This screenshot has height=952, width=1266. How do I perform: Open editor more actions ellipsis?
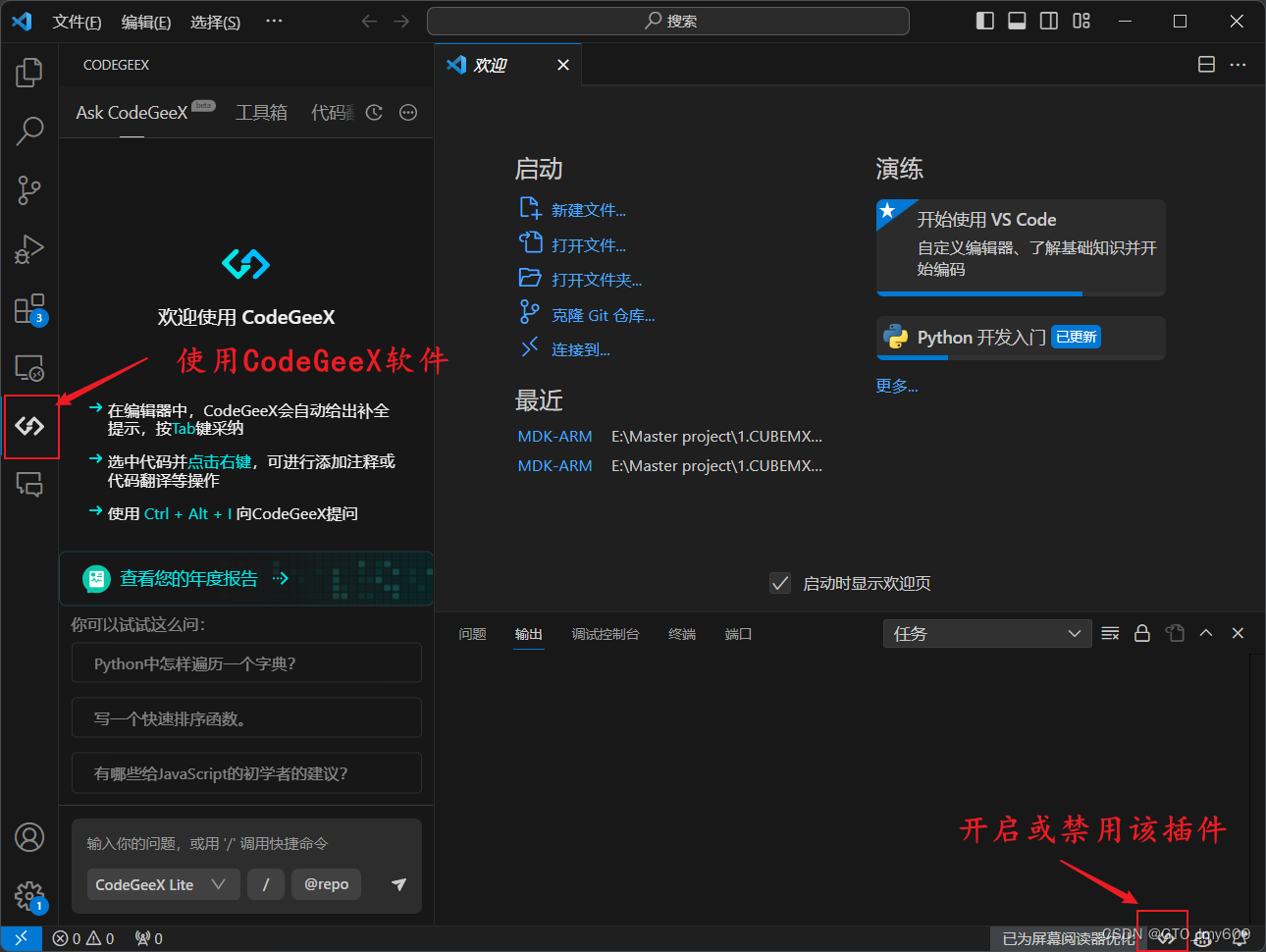(x=1238, y=65)
